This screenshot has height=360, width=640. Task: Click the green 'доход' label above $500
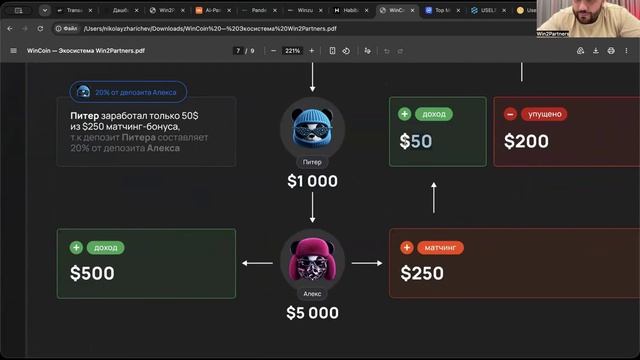point(105,247)
